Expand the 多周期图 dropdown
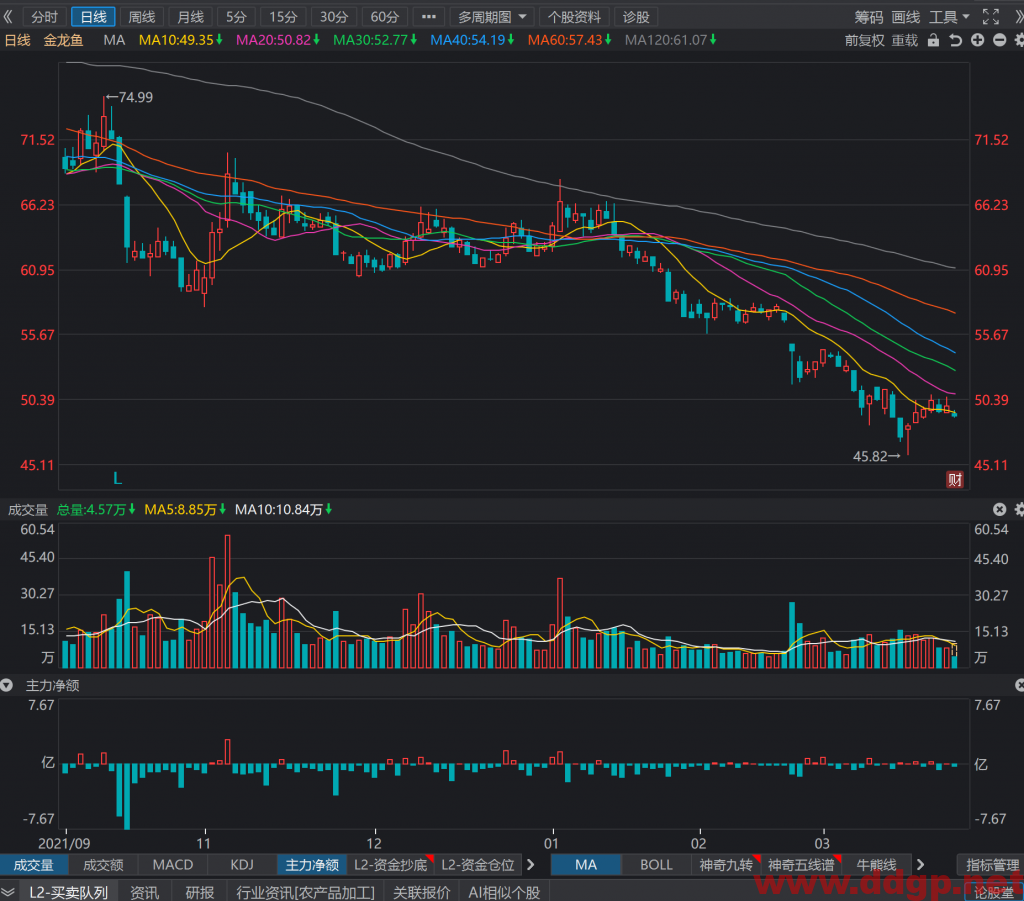Image resolution: width=1024 pixels, height=901 pixels. coord(492,17)
